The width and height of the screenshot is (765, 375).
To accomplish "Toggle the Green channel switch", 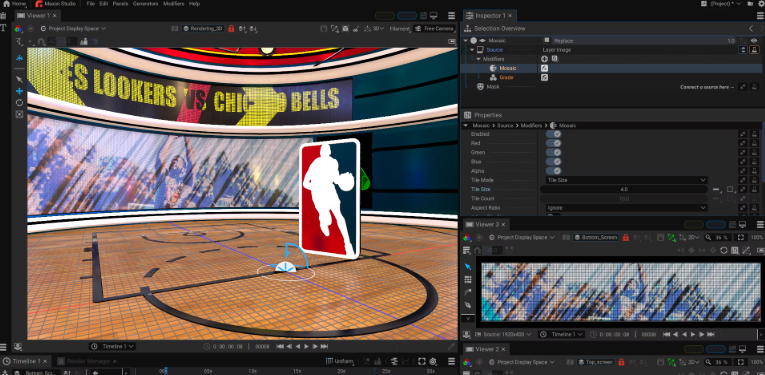I will coord(554,153).
